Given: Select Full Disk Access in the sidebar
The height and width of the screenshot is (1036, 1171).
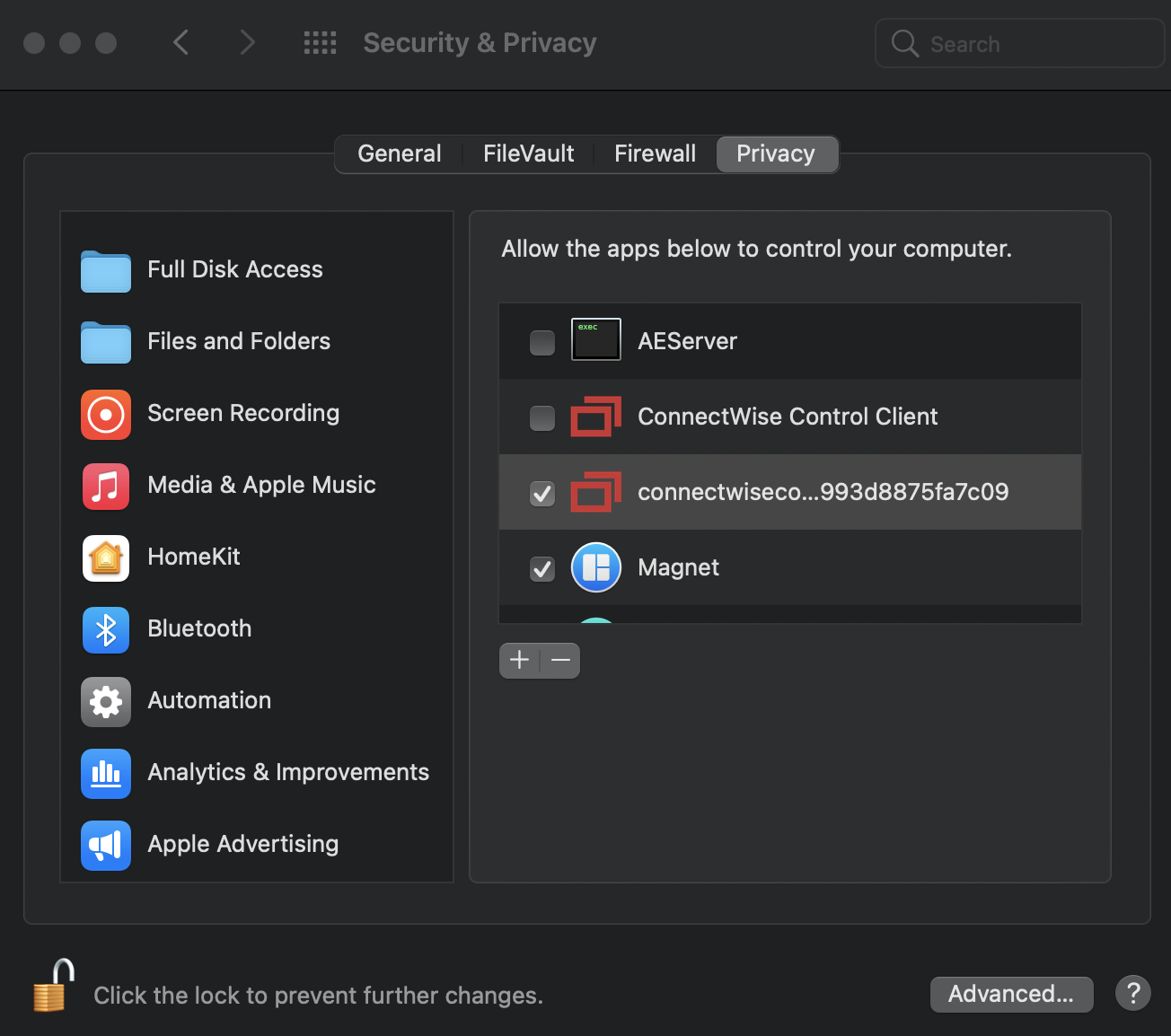Looking at the screenshot, I should coord(257,270).
